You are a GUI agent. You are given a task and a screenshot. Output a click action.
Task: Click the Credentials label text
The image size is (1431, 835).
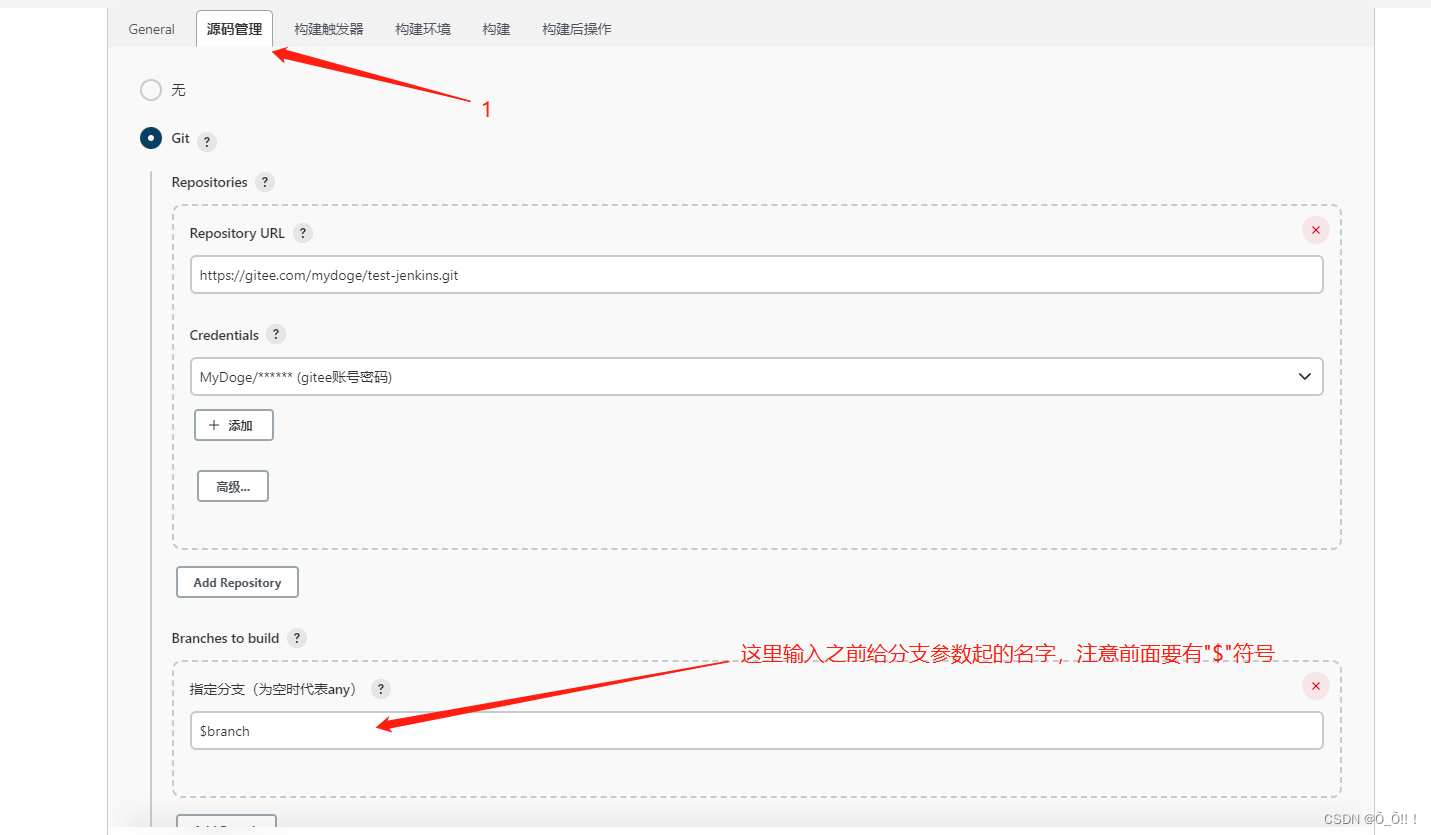tap(224, 335)
